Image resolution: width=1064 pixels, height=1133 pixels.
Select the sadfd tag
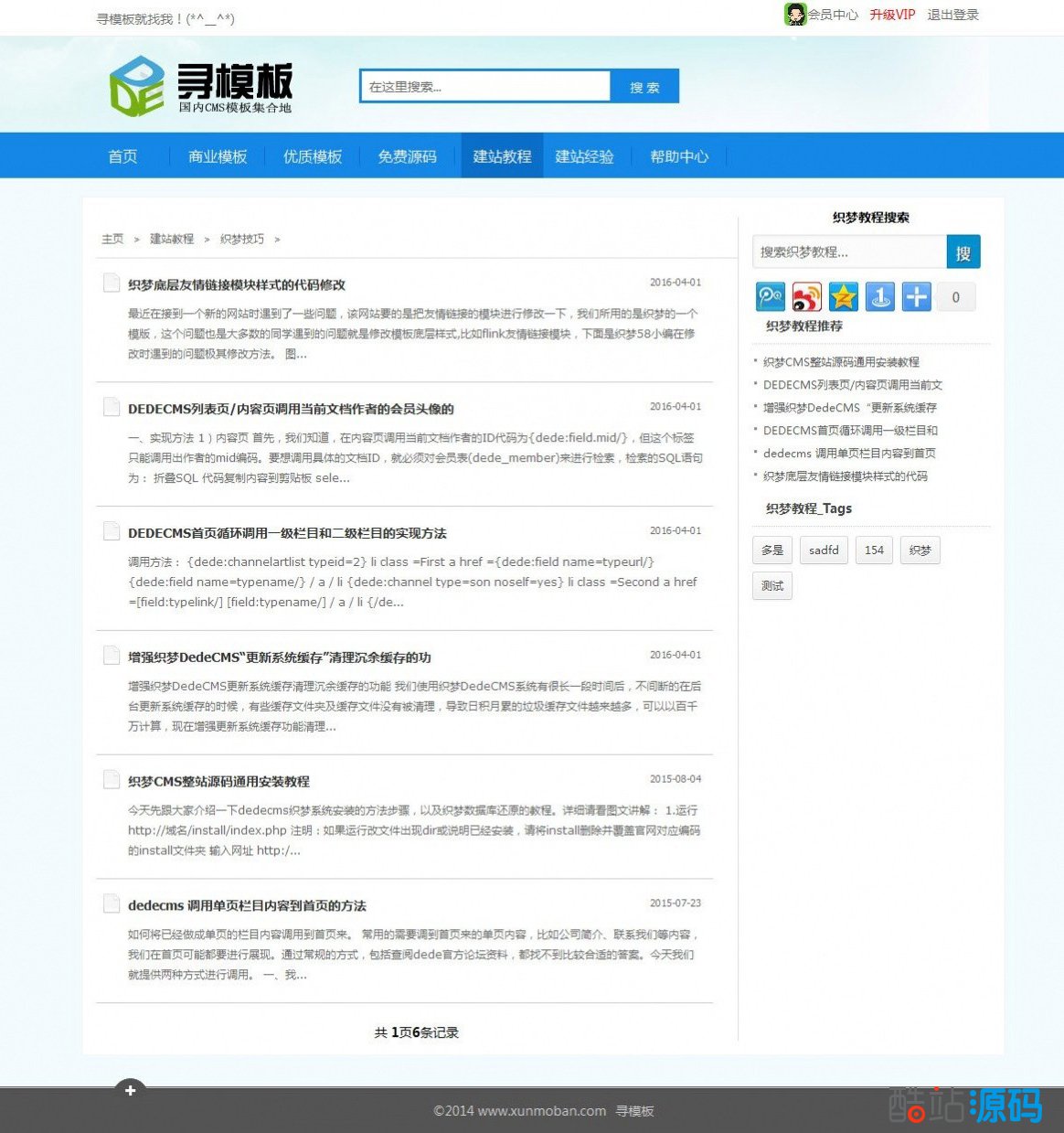tap(823, 550)
